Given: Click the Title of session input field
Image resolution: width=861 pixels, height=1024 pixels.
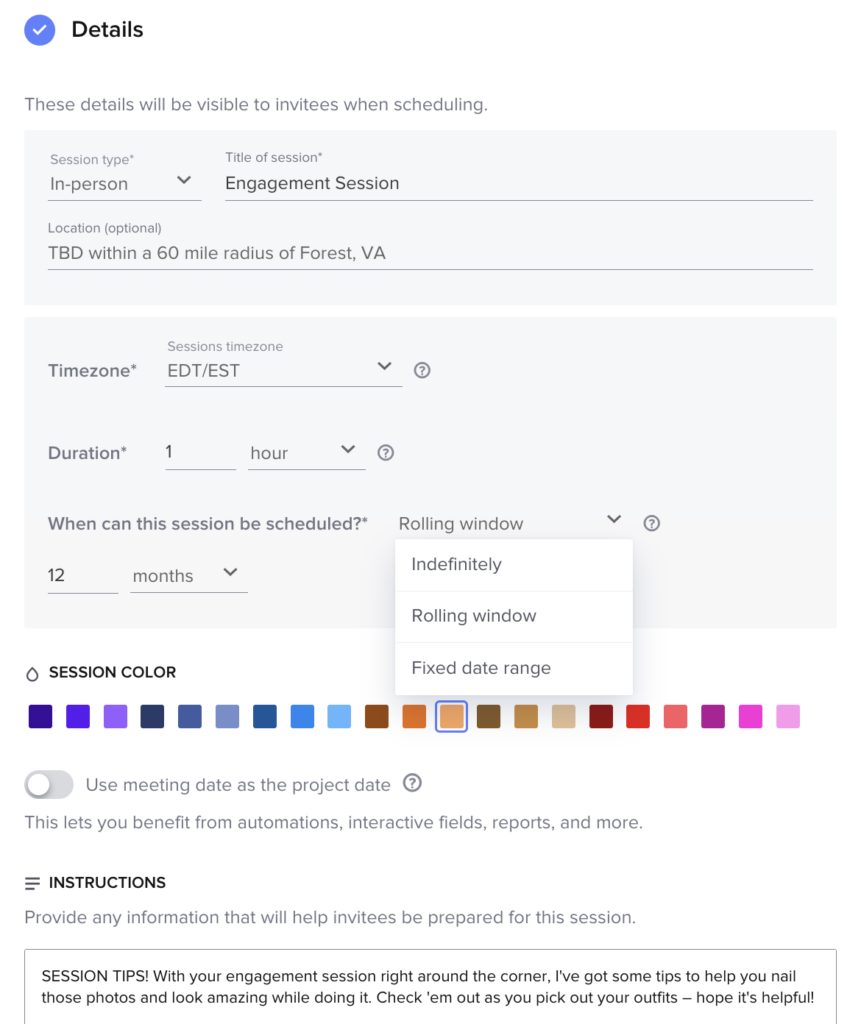Looking at the screenshot, I should (518, 184).
